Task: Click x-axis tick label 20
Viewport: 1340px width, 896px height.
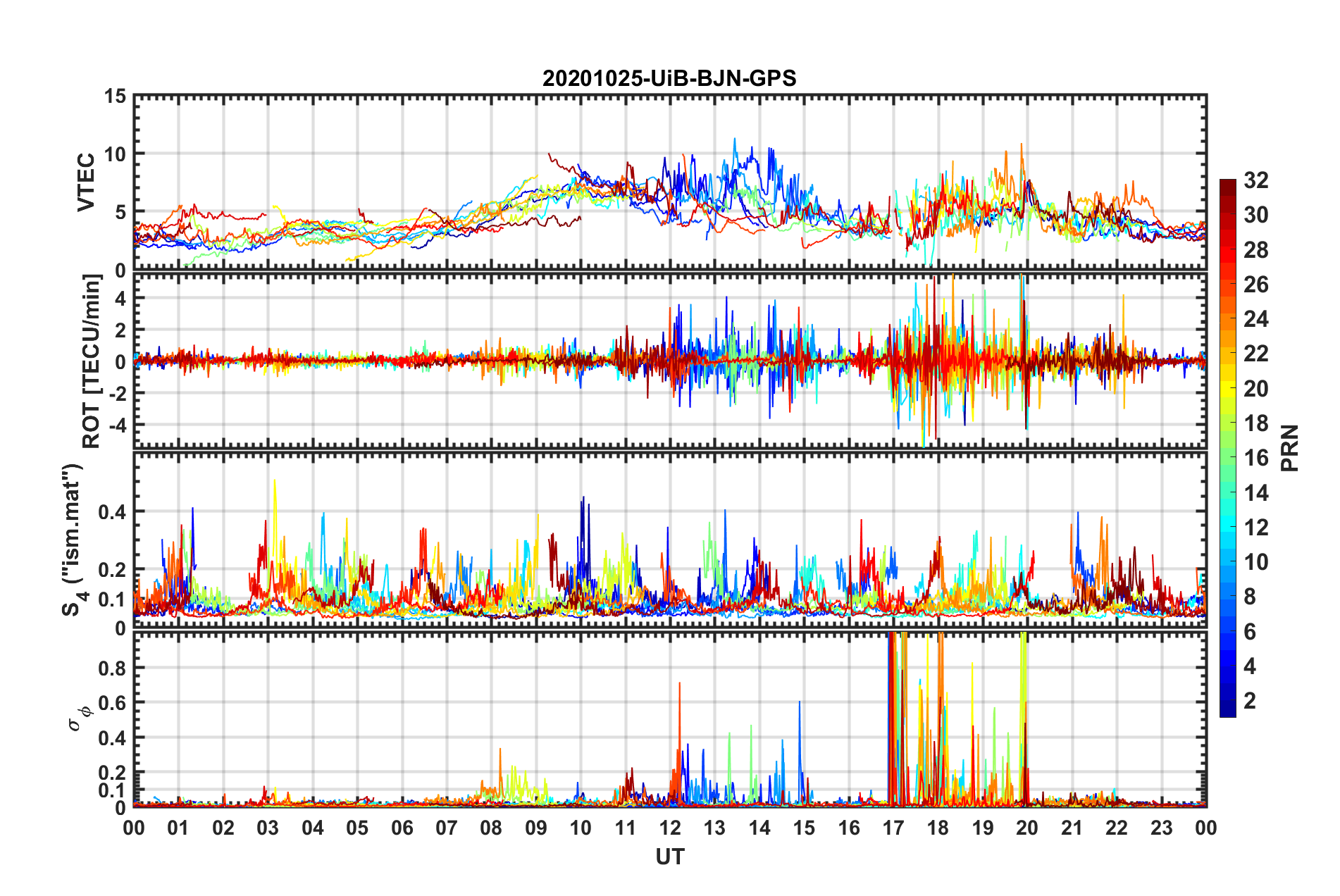Action: tap(1027, 828)
